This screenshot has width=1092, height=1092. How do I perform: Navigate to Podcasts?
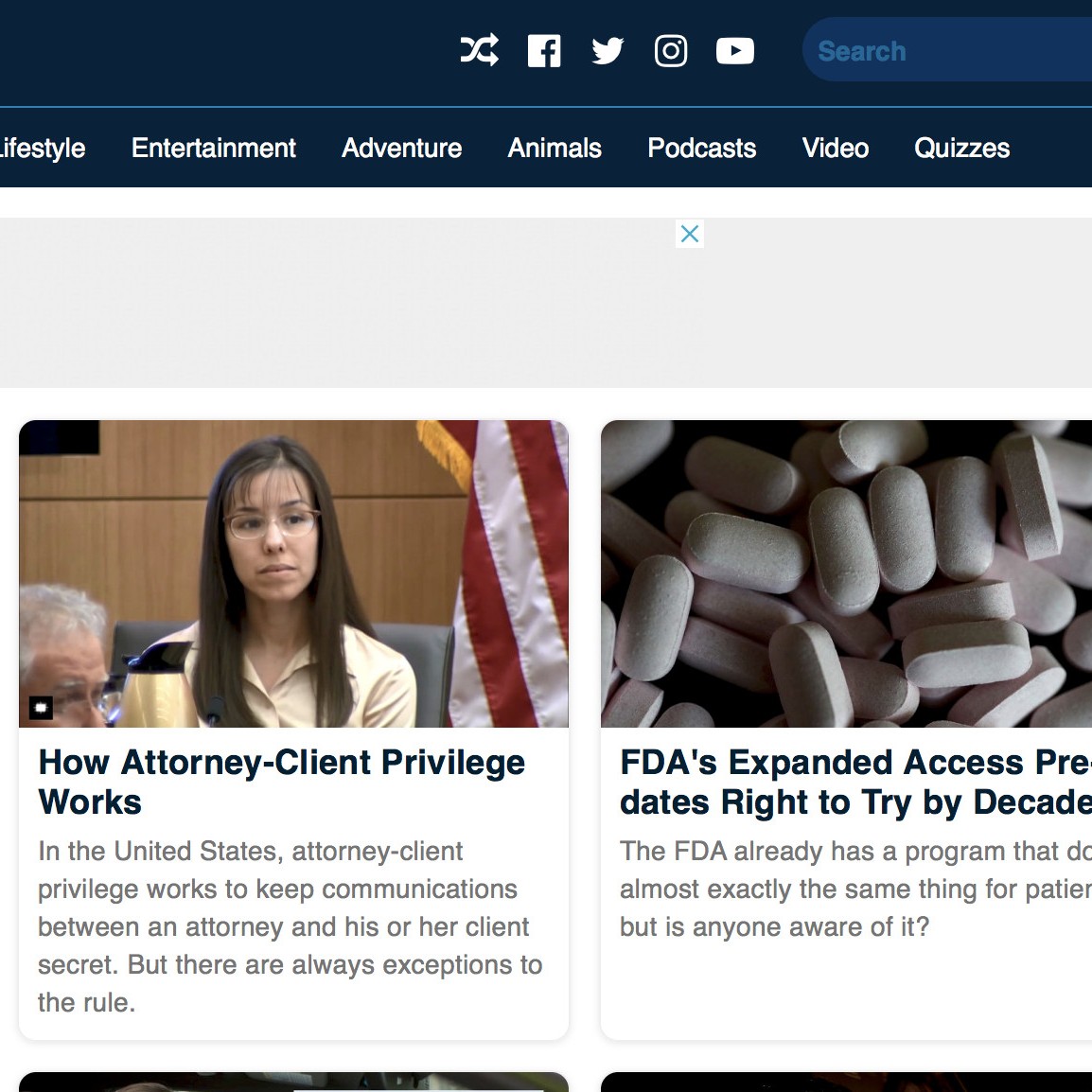tap(701, 148)
